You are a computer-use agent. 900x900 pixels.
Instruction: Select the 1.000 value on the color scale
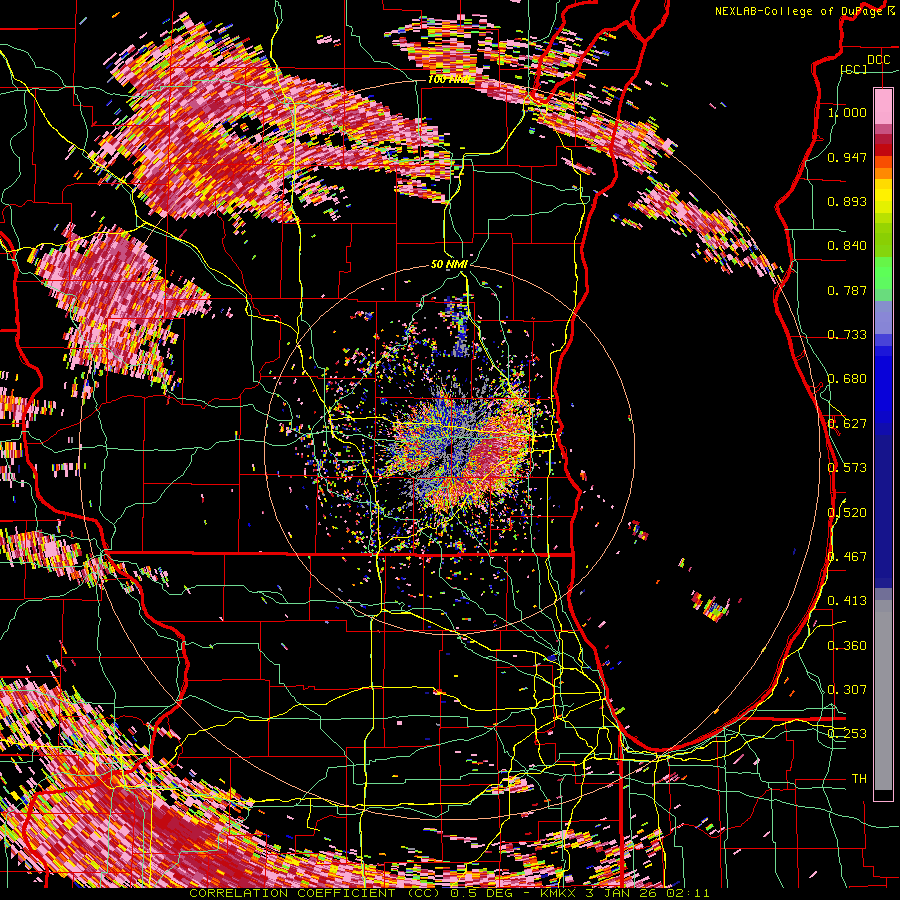coord(847,112)
